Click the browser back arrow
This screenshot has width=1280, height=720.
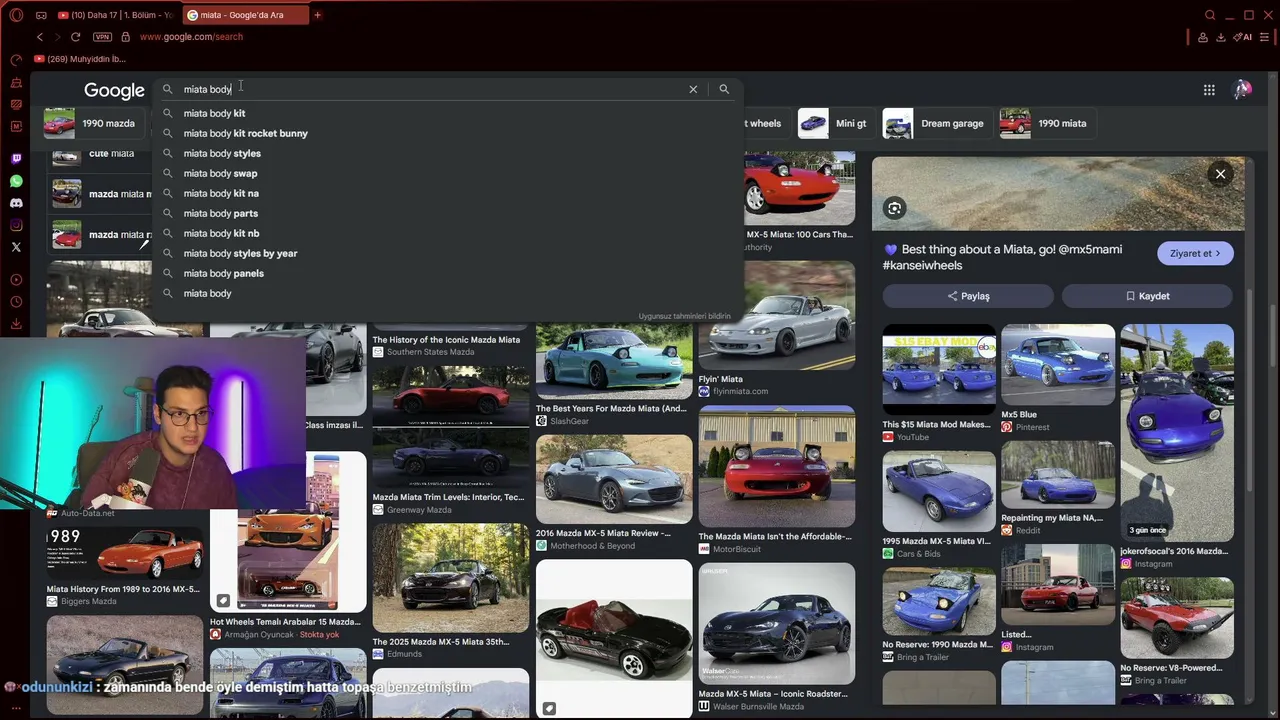40,37
